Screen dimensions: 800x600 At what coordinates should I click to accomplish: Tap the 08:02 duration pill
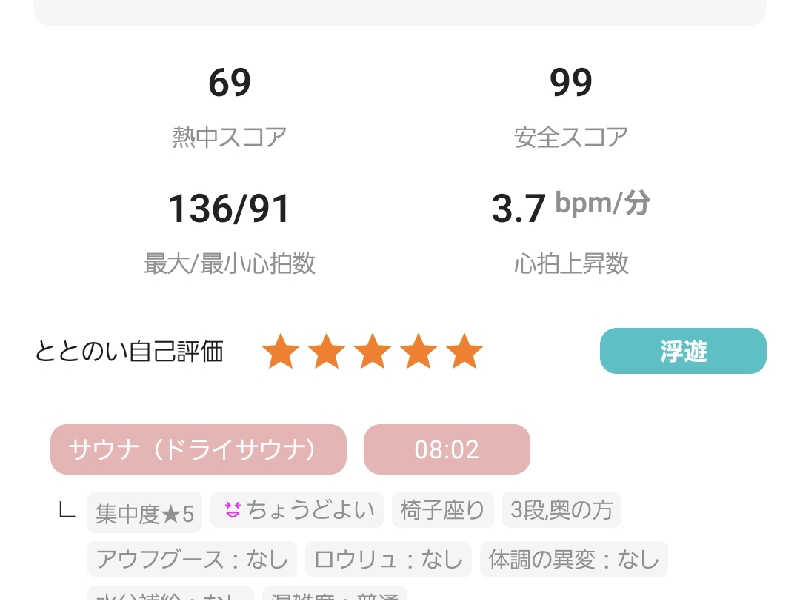point(446,449)
